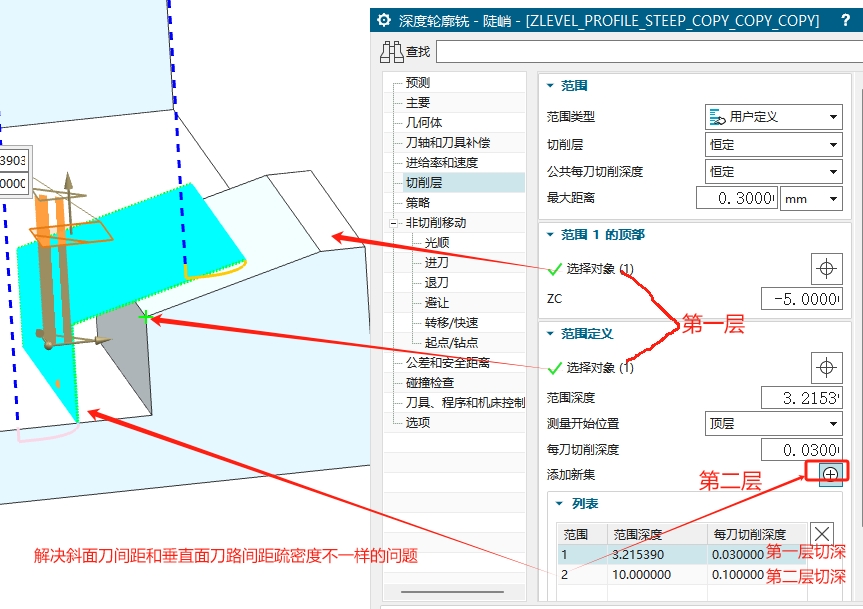Image resolution: width=863 pixels, height=609 pixels.
Task: Click 选择对象 (1) under 范围 1 的顶部
Action: [x=600, y=269]
